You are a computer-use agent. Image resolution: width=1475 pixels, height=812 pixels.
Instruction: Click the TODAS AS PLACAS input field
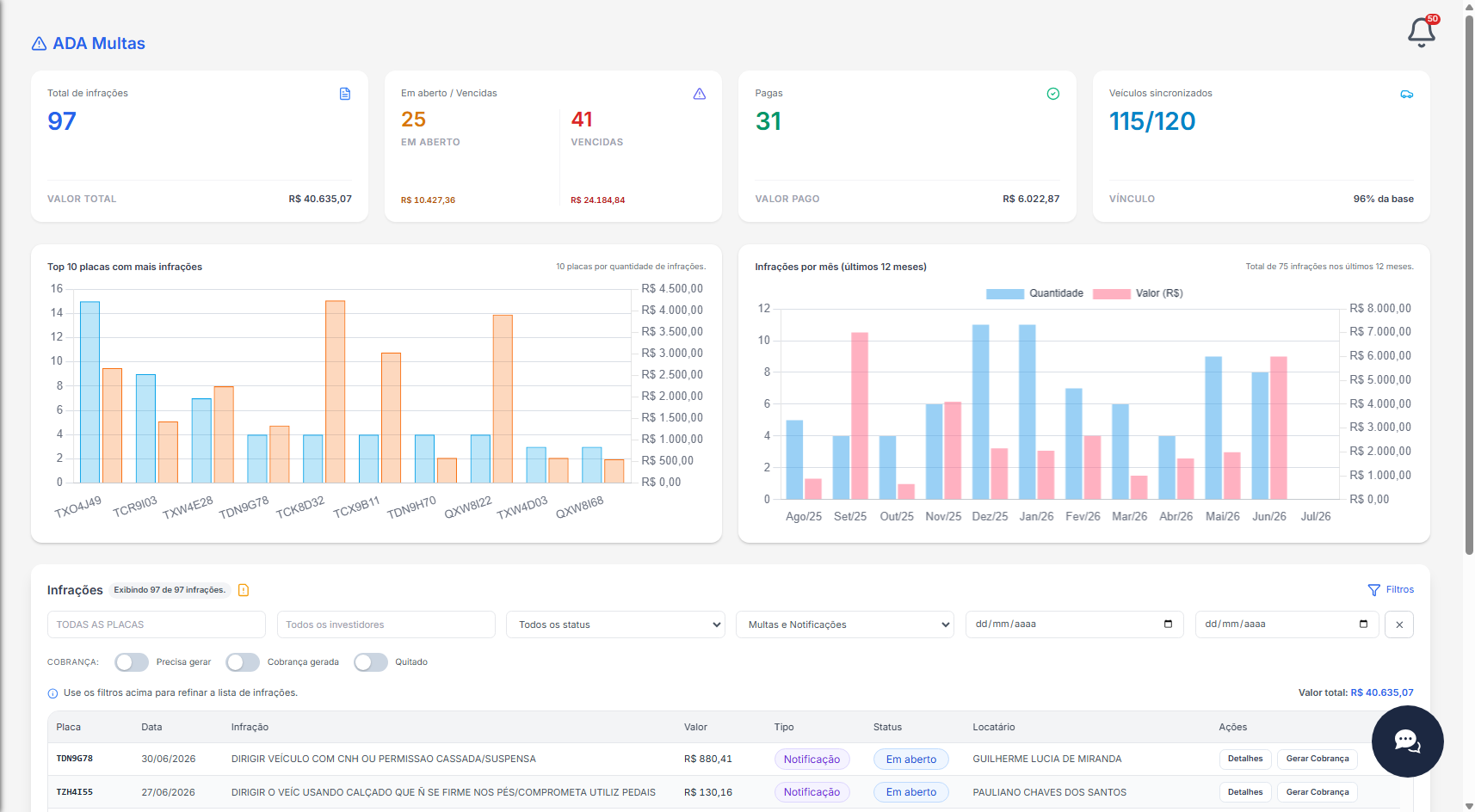(157, 624)
